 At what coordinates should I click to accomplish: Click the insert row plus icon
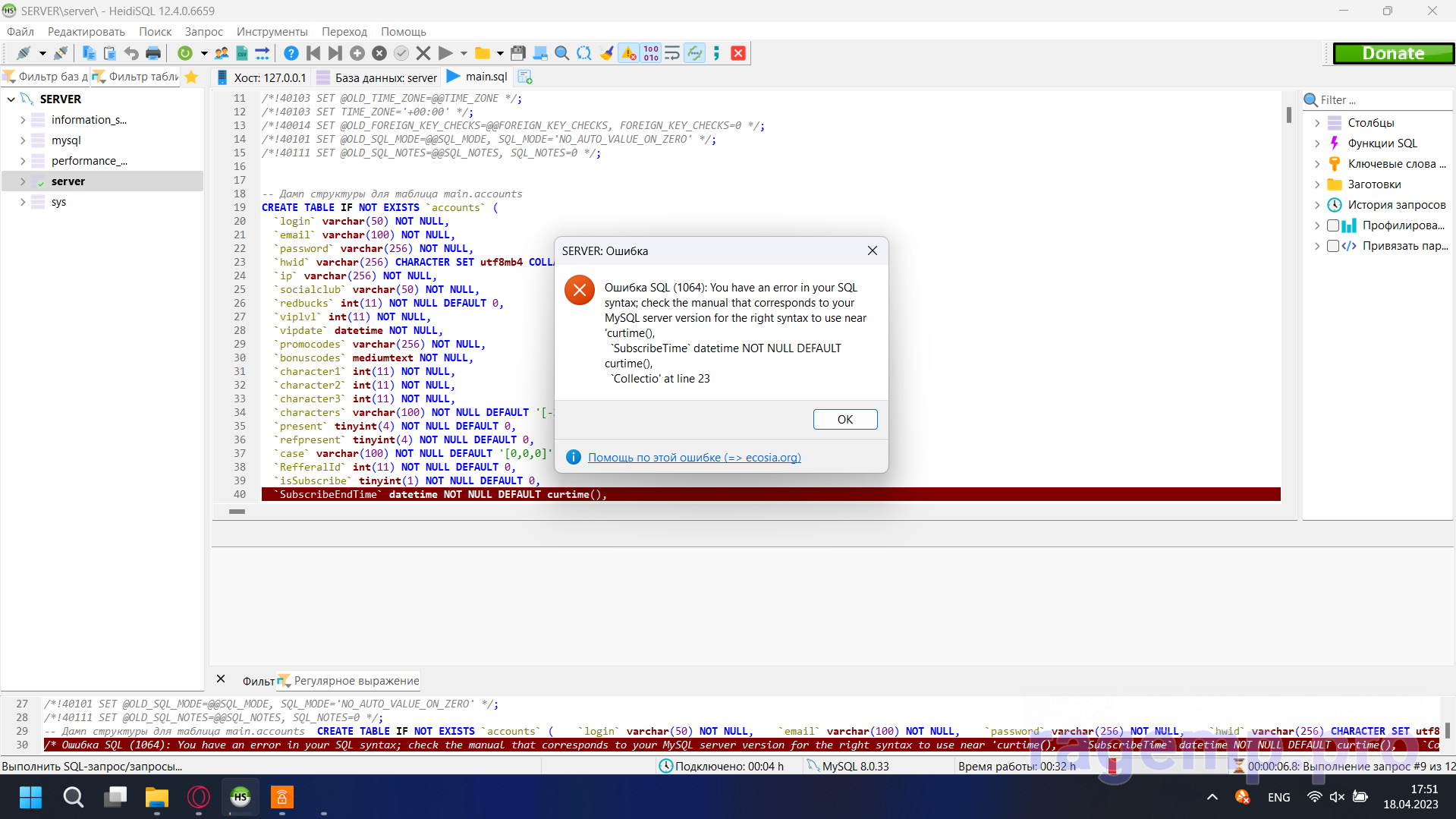tap(357, 53)
